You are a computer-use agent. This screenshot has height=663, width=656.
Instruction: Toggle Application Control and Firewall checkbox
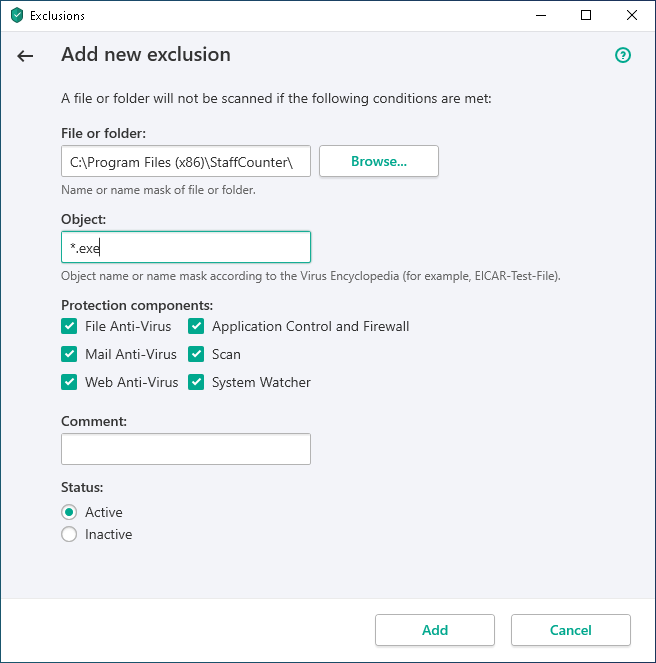[196, 326]
